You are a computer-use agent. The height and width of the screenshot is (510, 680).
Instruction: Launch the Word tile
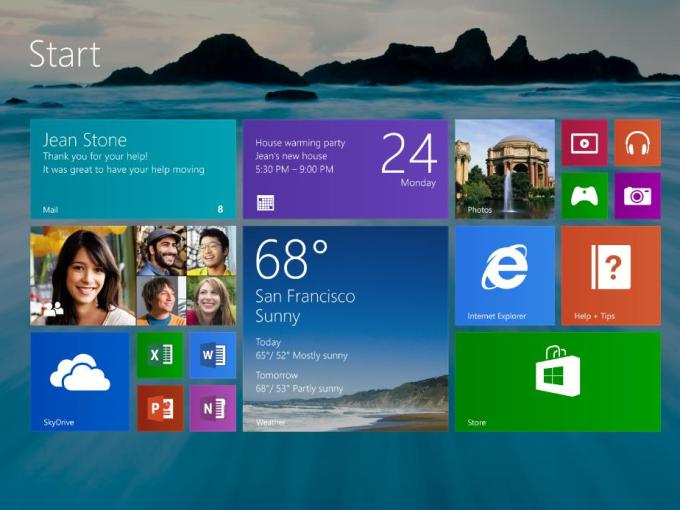213,355
